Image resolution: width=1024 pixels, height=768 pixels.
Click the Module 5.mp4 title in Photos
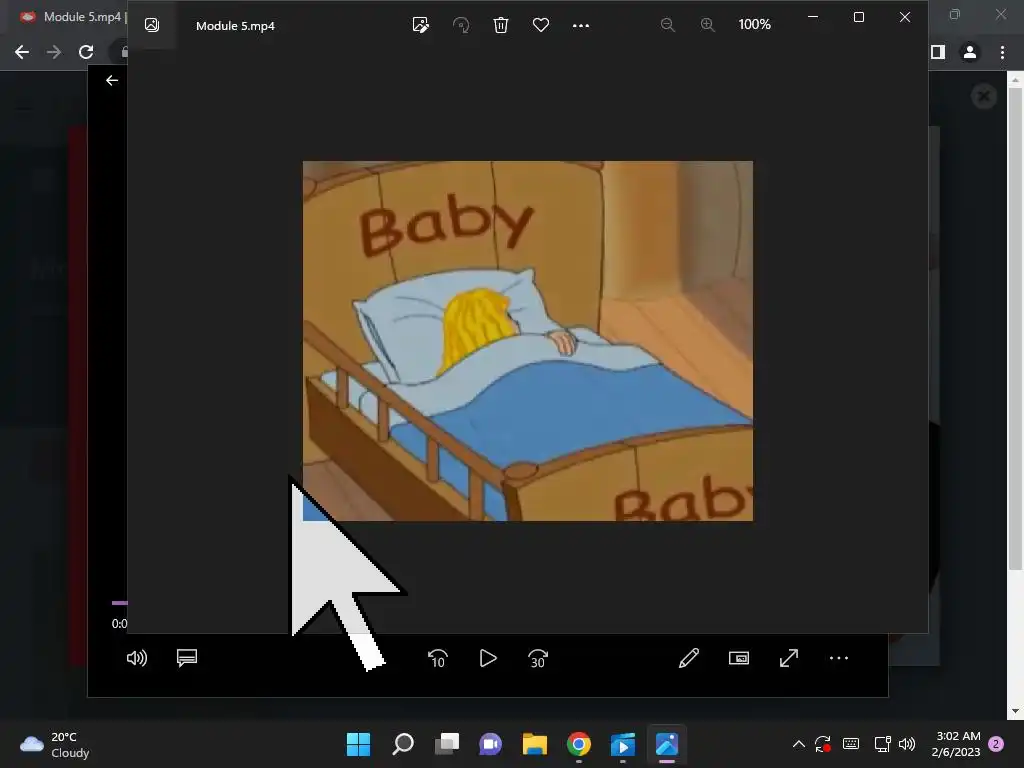[x=235, y=25]
